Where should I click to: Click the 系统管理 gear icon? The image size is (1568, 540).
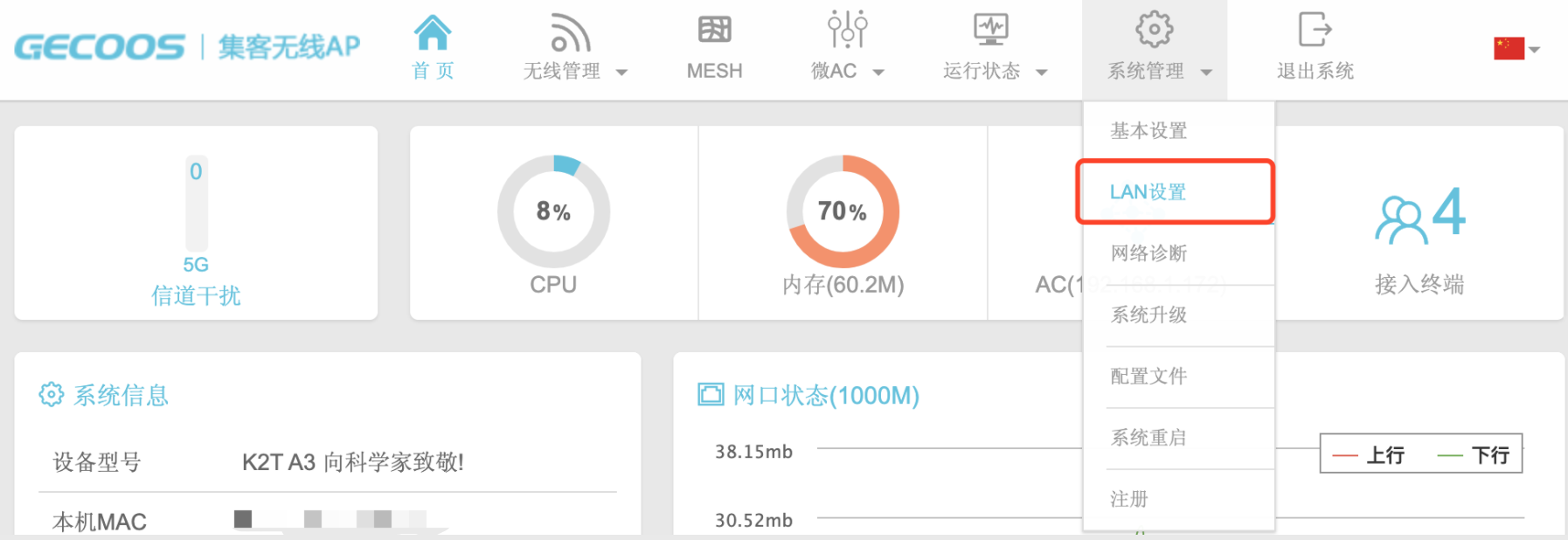coord(1154,29)
